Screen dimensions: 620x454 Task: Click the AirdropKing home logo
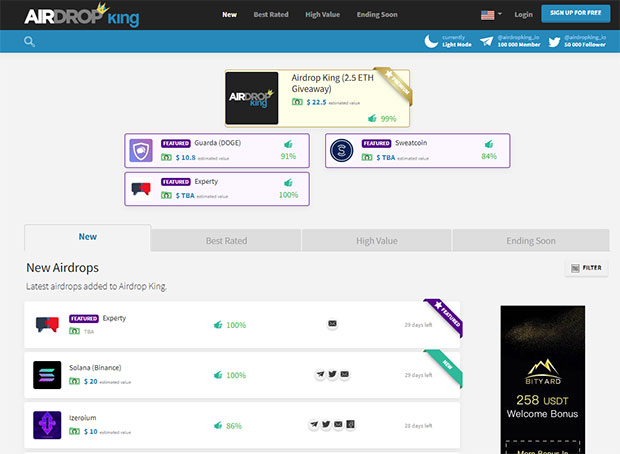point(82,16)
